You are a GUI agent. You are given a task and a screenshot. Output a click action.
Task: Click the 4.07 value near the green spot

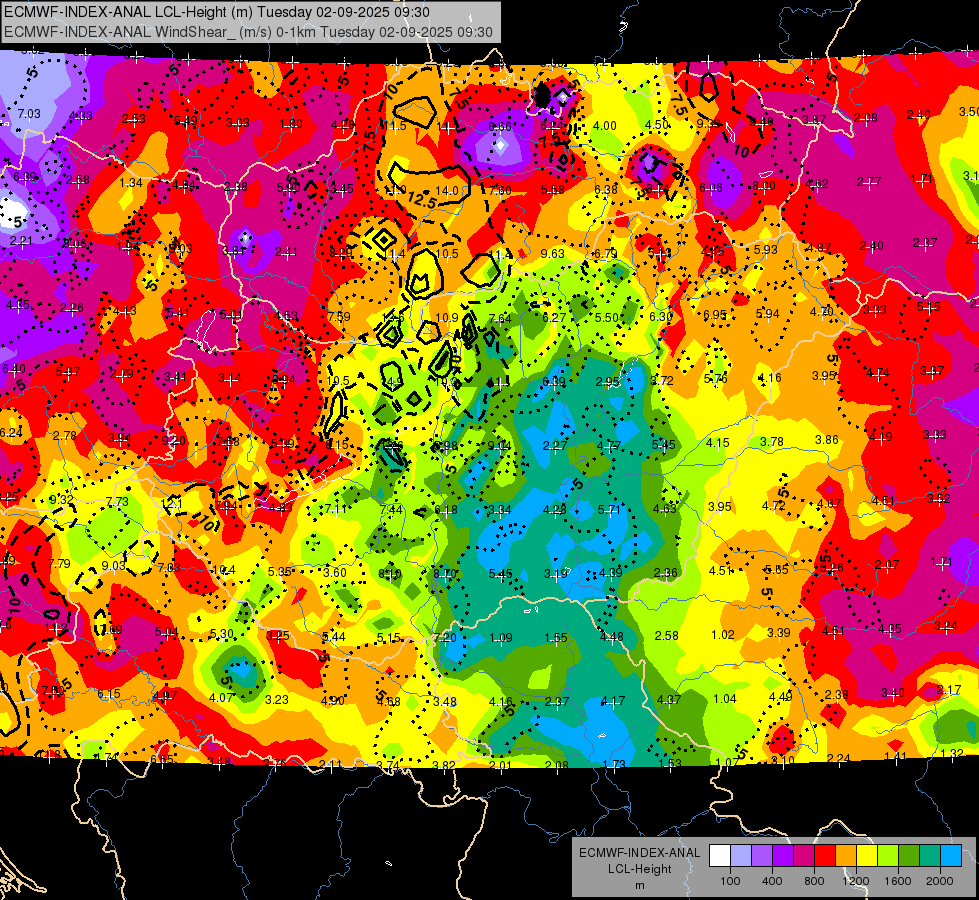[221, 698]
